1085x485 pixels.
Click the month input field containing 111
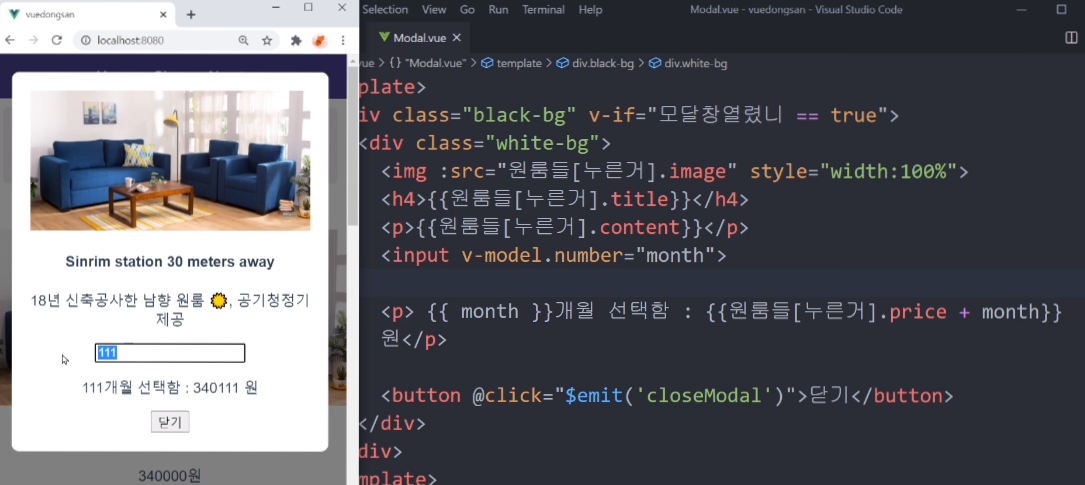point(170,353)
